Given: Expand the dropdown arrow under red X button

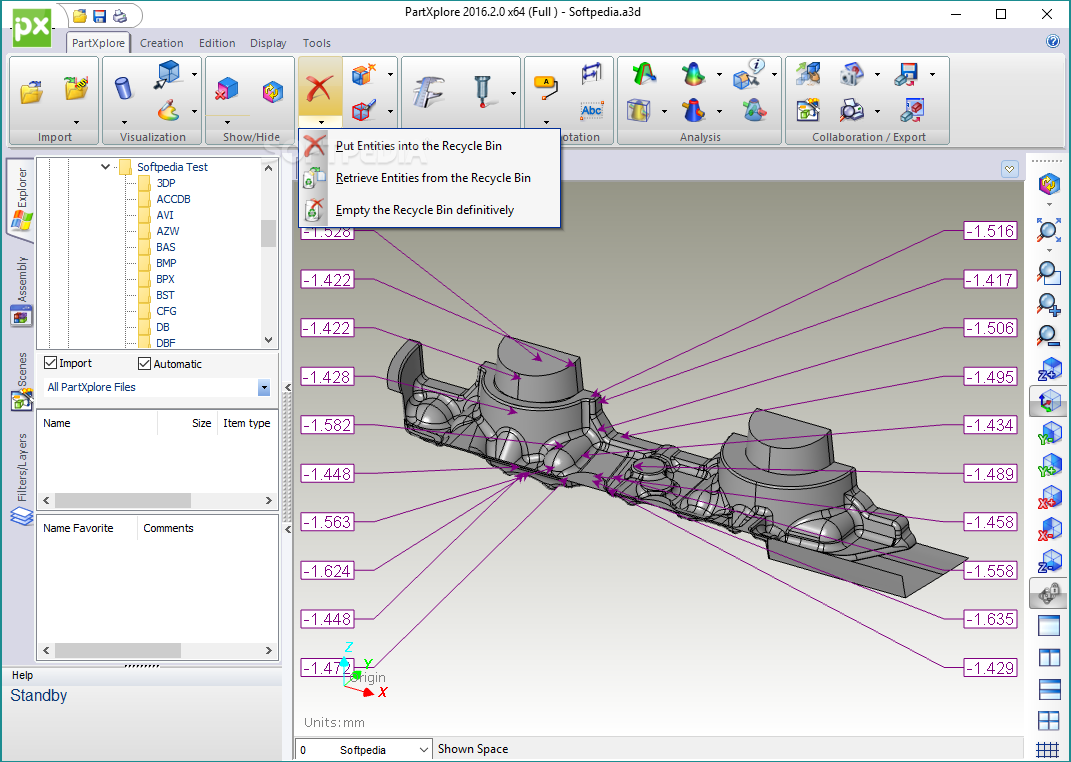Looking at the screenshot, I should pyautogui.click(x=320, y=123).
